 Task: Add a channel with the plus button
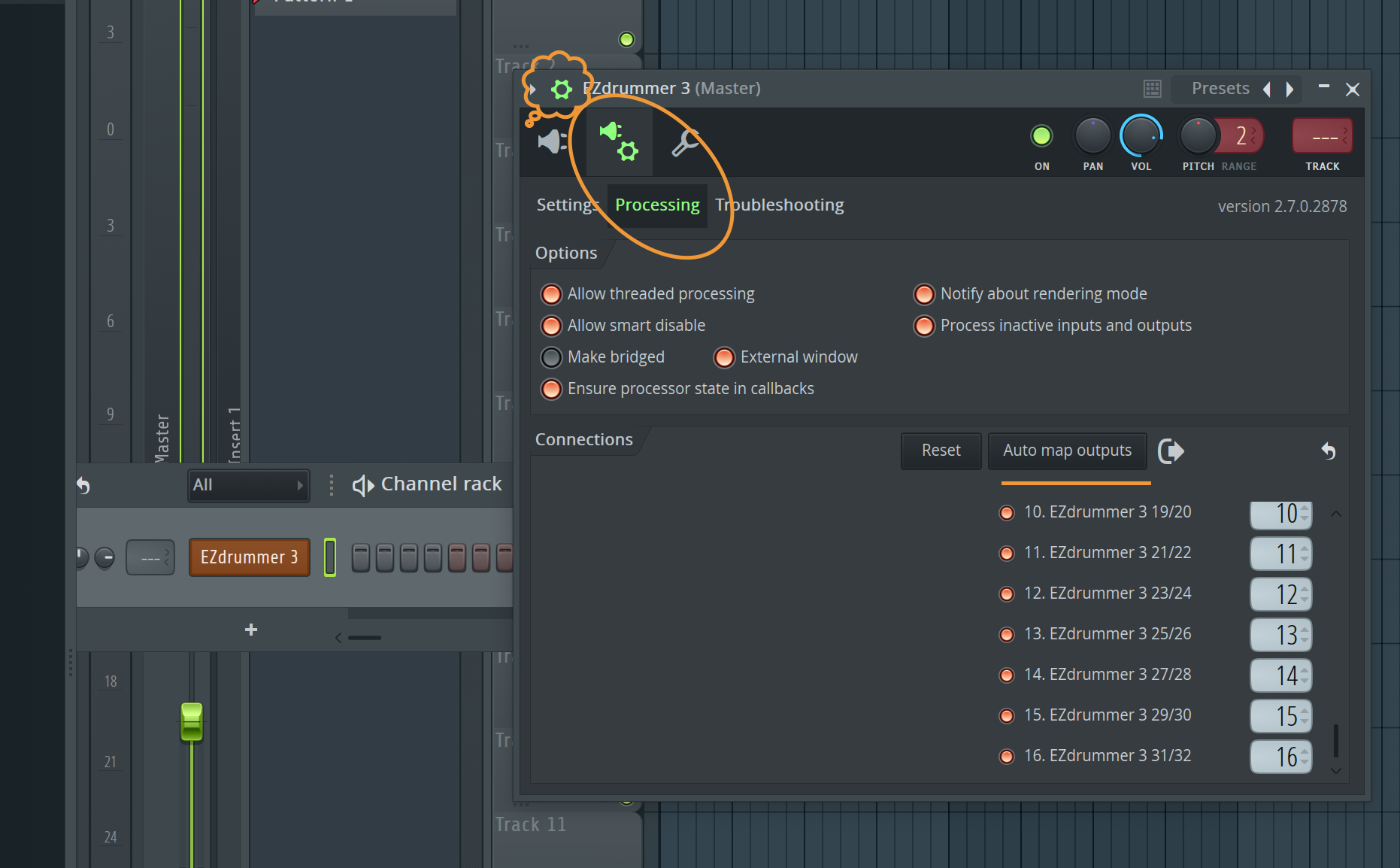pos(251,630)
